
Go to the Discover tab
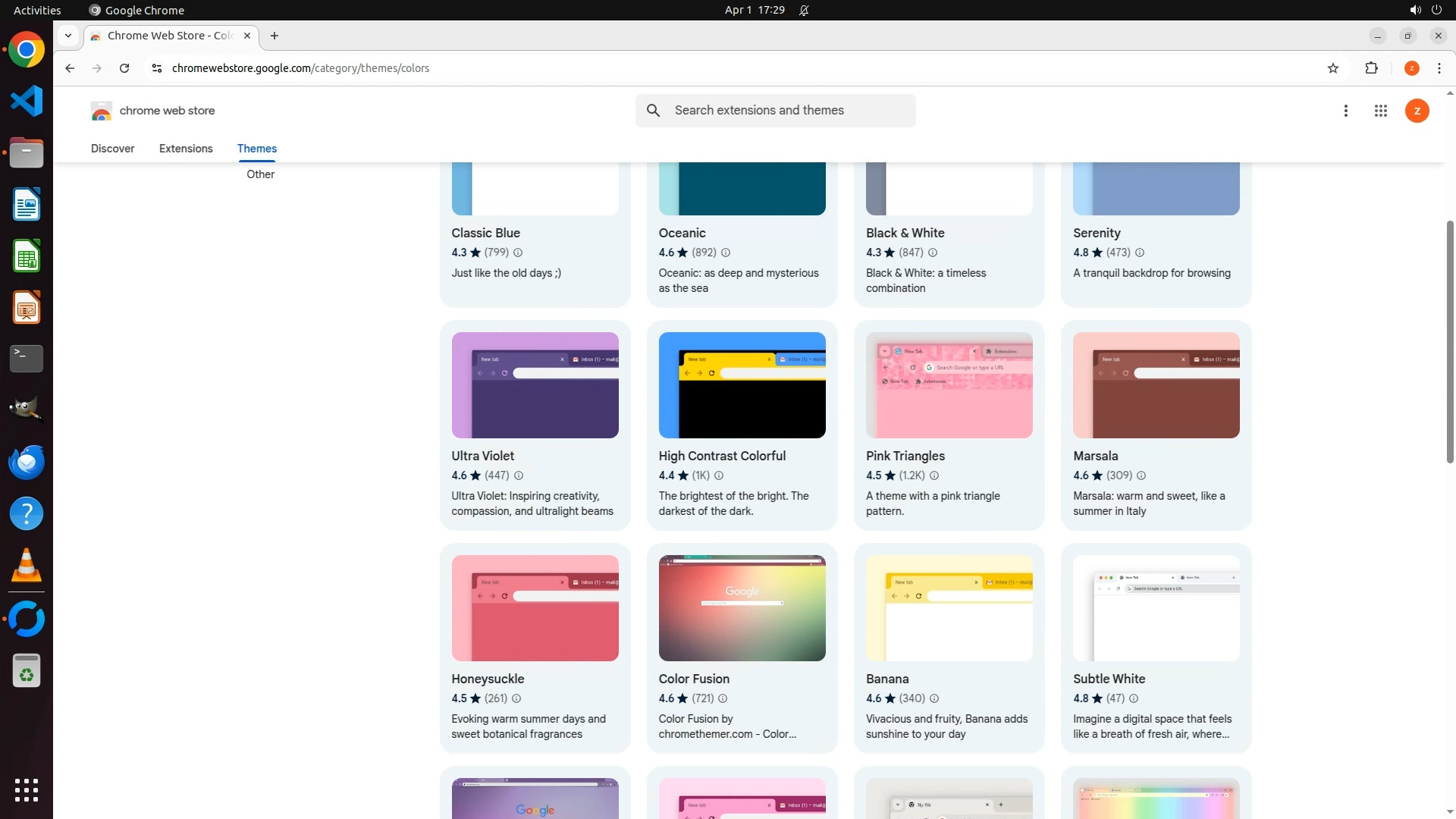(112, 149)
